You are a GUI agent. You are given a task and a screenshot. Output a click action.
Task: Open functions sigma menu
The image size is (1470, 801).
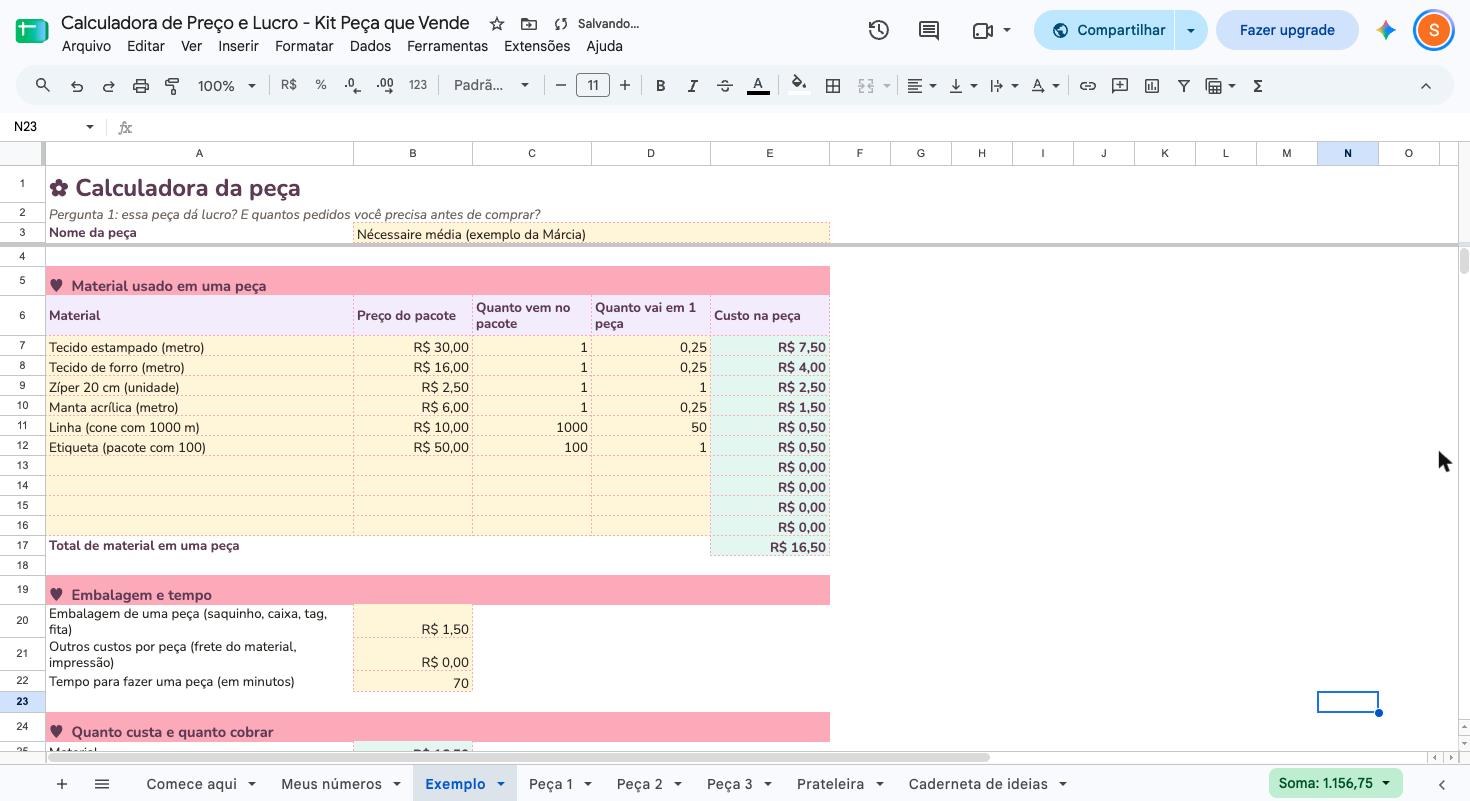pyautogui.click(x=1258, y=86)
